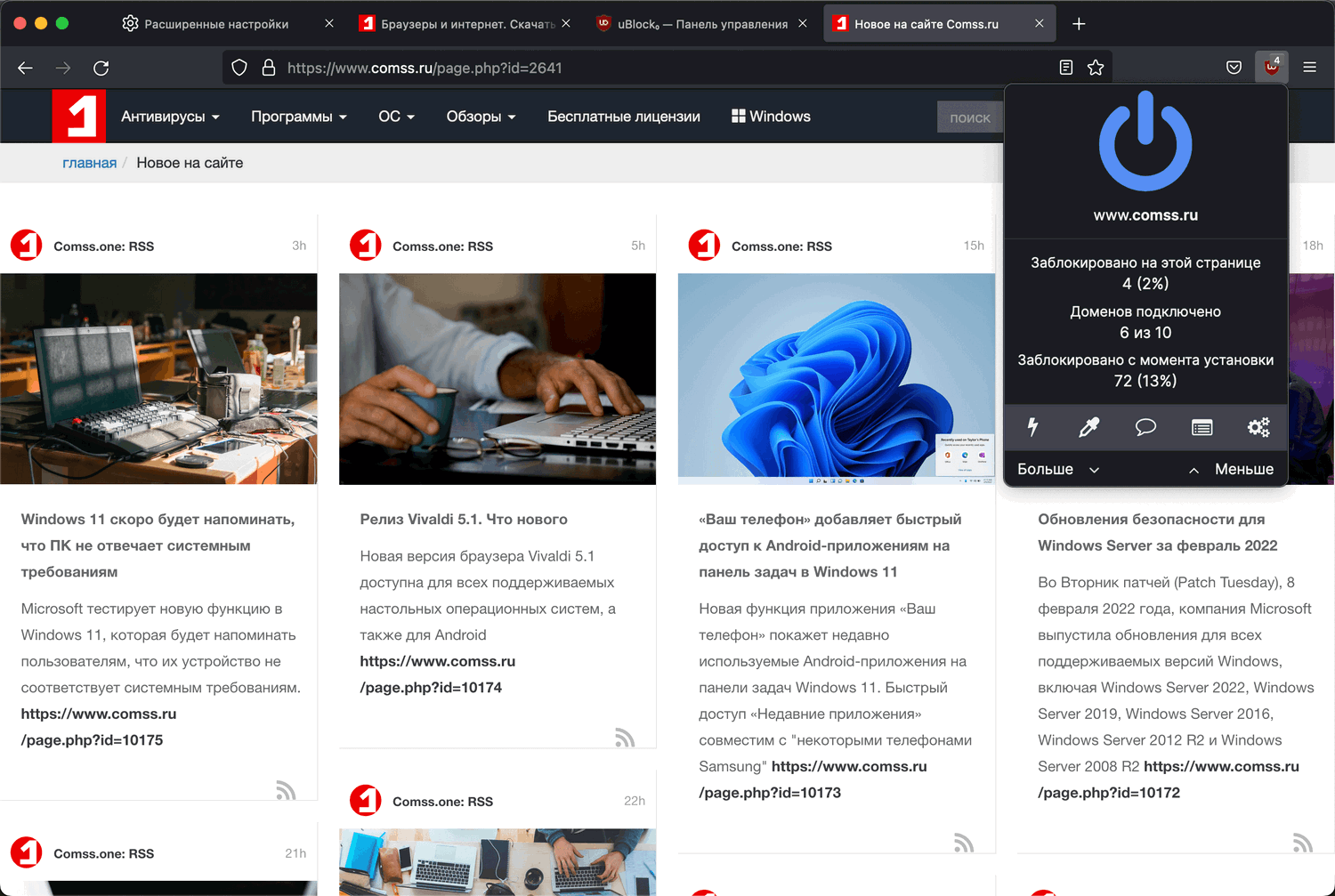The height and width of the screenshot is (896, 1335).
Task: Open the Firefox hamburger application menu
Action: tap(1309, 68)
